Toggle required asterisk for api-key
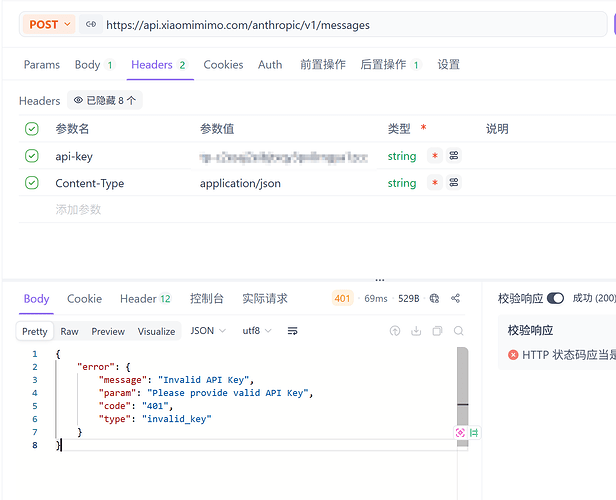This screenshot has width=616, height=500. point(435,156)
